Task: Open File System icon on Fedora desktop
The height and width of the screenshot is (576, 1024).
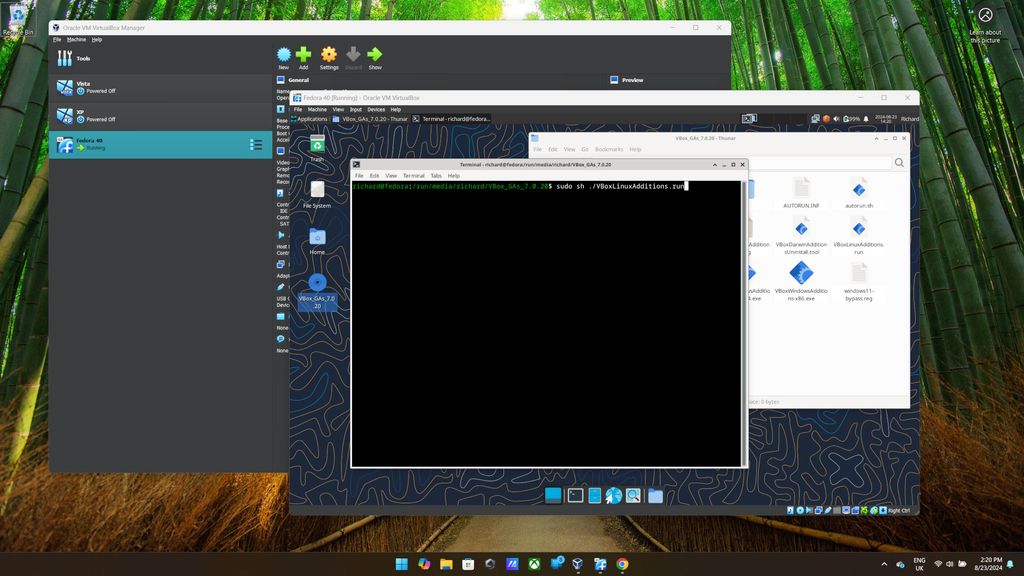Action: click(317, 195)
